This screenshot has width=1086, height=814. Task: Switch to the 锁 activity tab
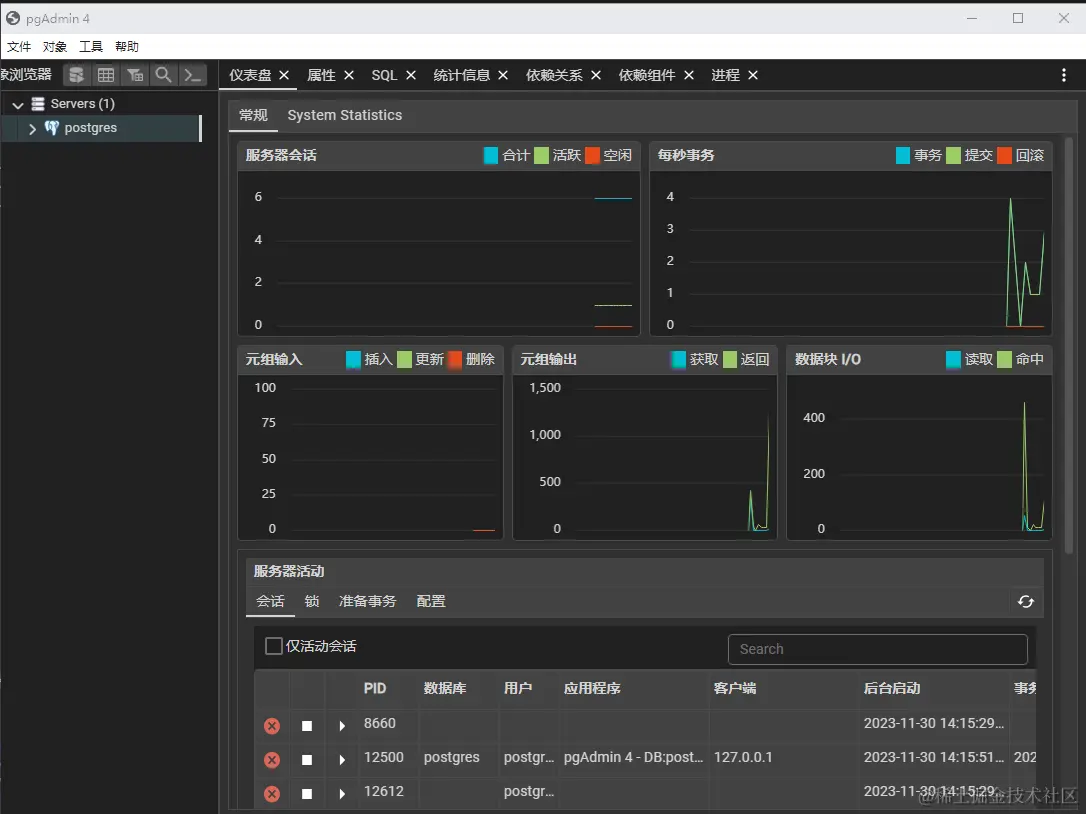[x=312, y=601]
